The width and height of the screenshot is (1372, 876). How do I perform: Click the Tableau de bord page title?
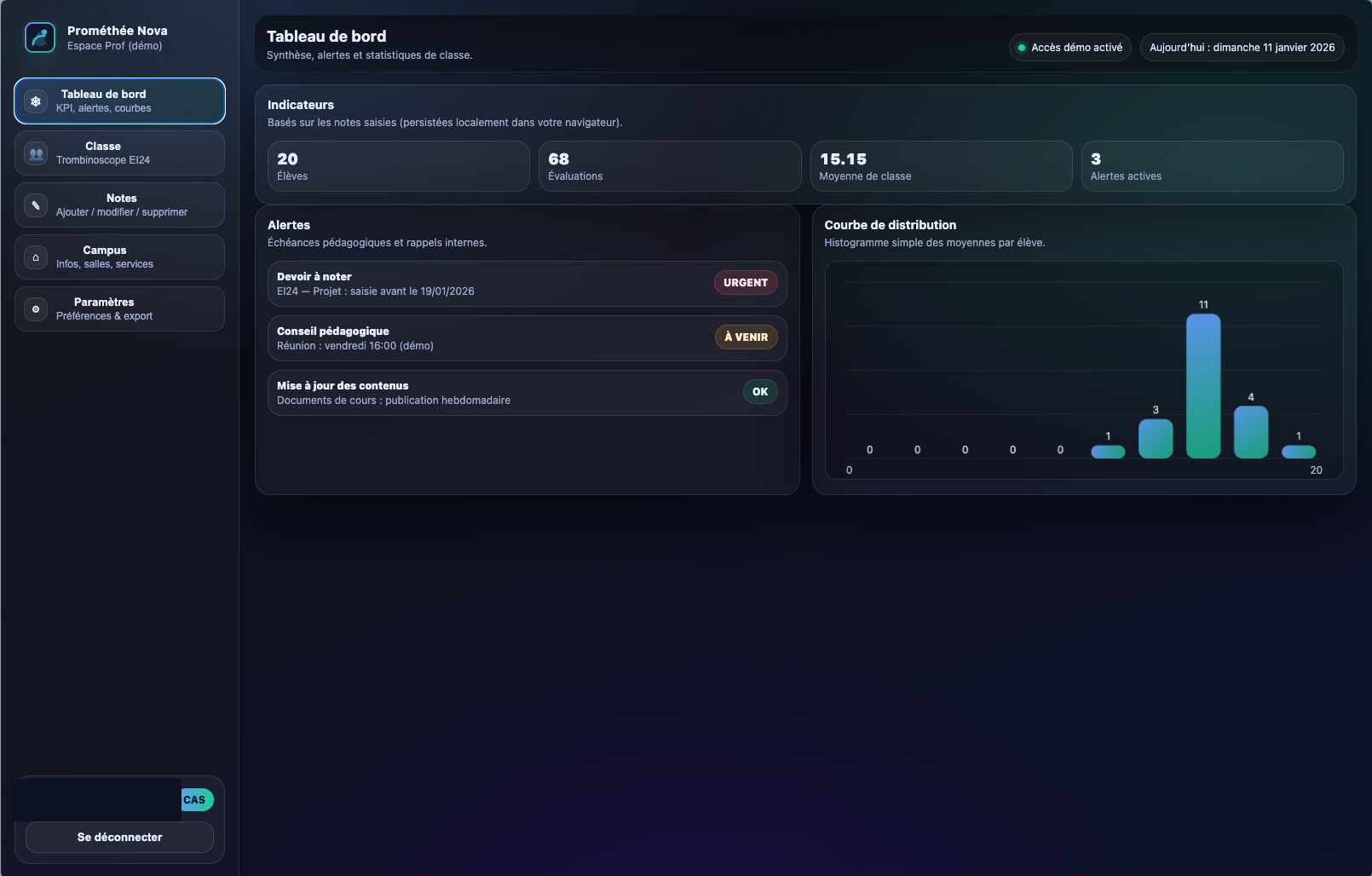[326, 37]
